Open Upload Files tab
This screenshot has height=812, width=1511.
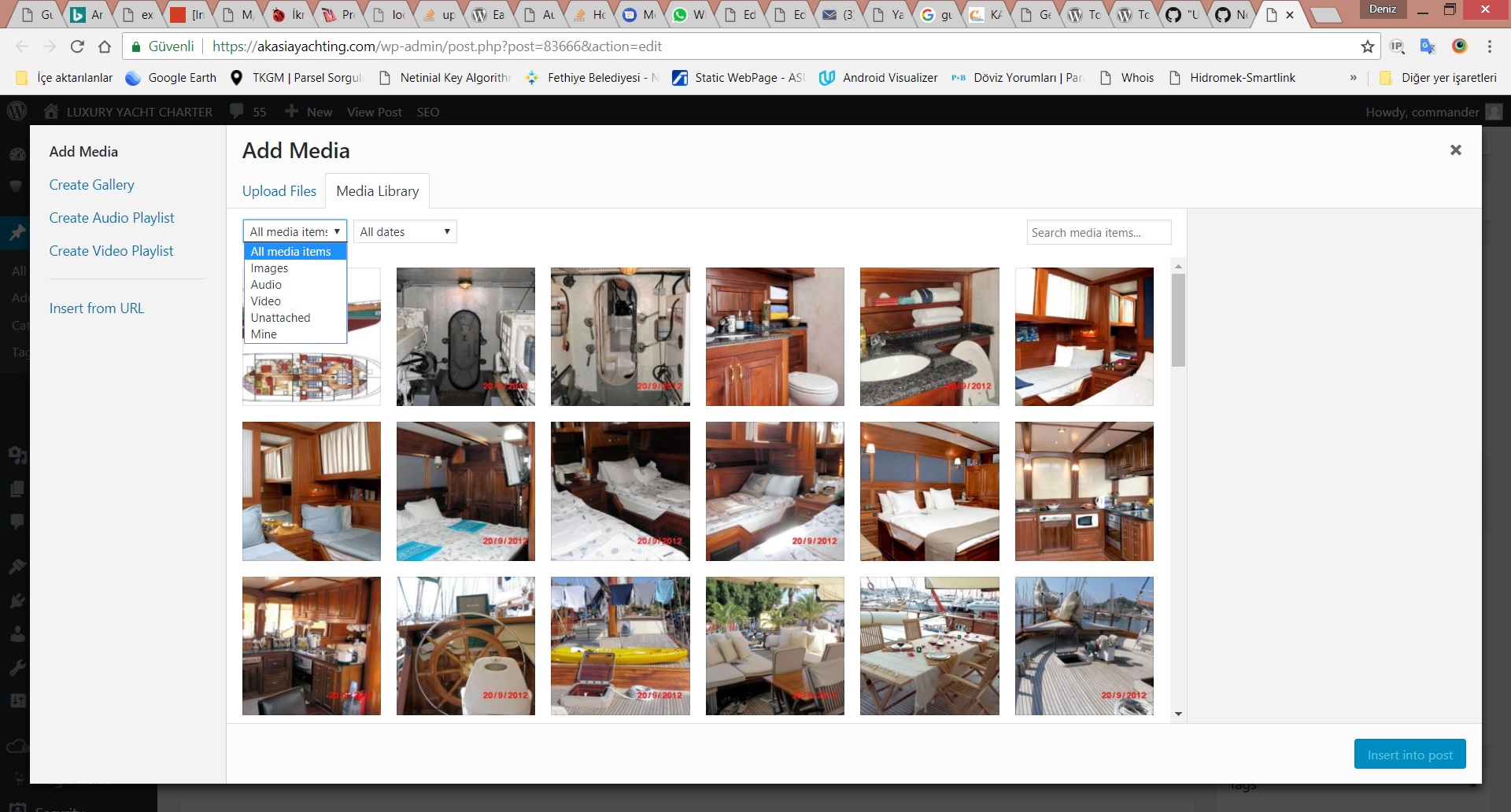tap(279, 191)
